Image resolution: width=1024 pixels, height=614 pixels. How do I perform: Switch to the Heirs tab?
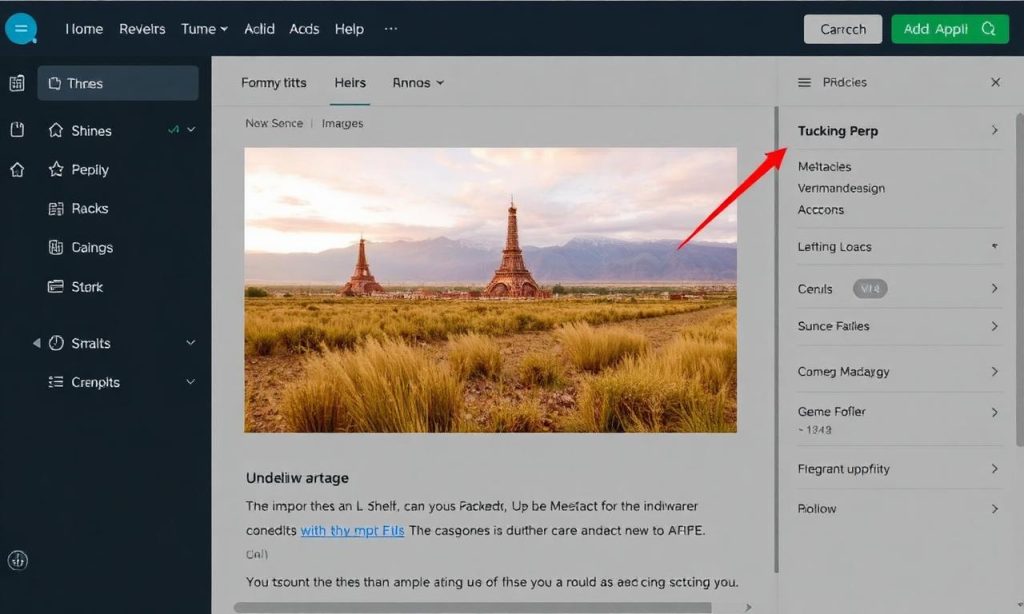[350, 83]
